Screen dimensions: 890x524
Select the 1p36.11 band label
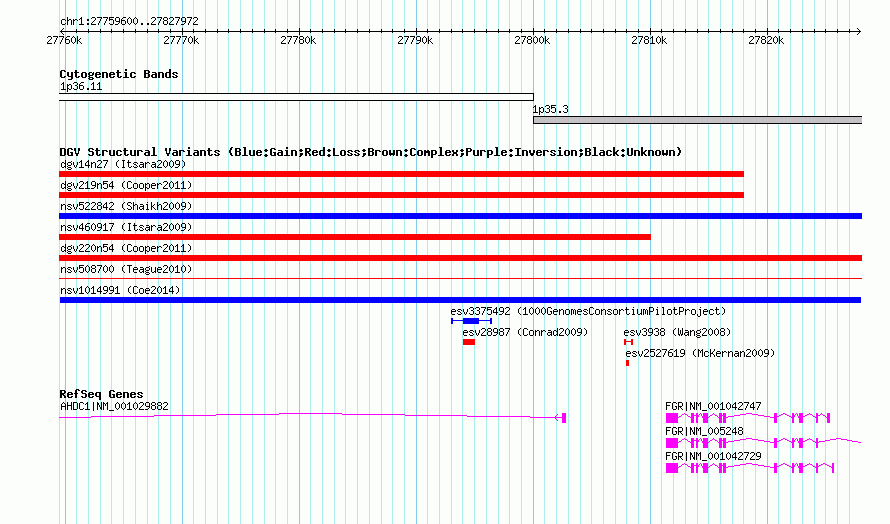point(81,86)
